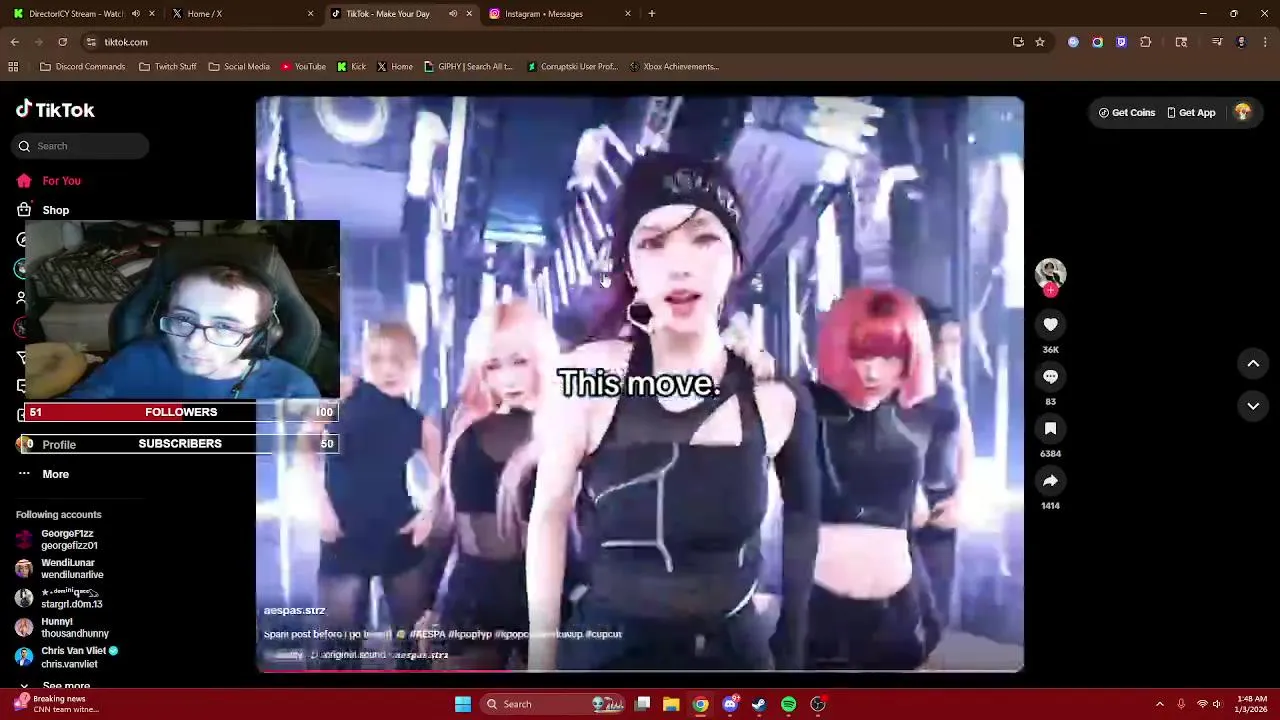Go to previous video with up chevron
The height and width of the screenshot is (720, 1280).
coord(1253,364)
